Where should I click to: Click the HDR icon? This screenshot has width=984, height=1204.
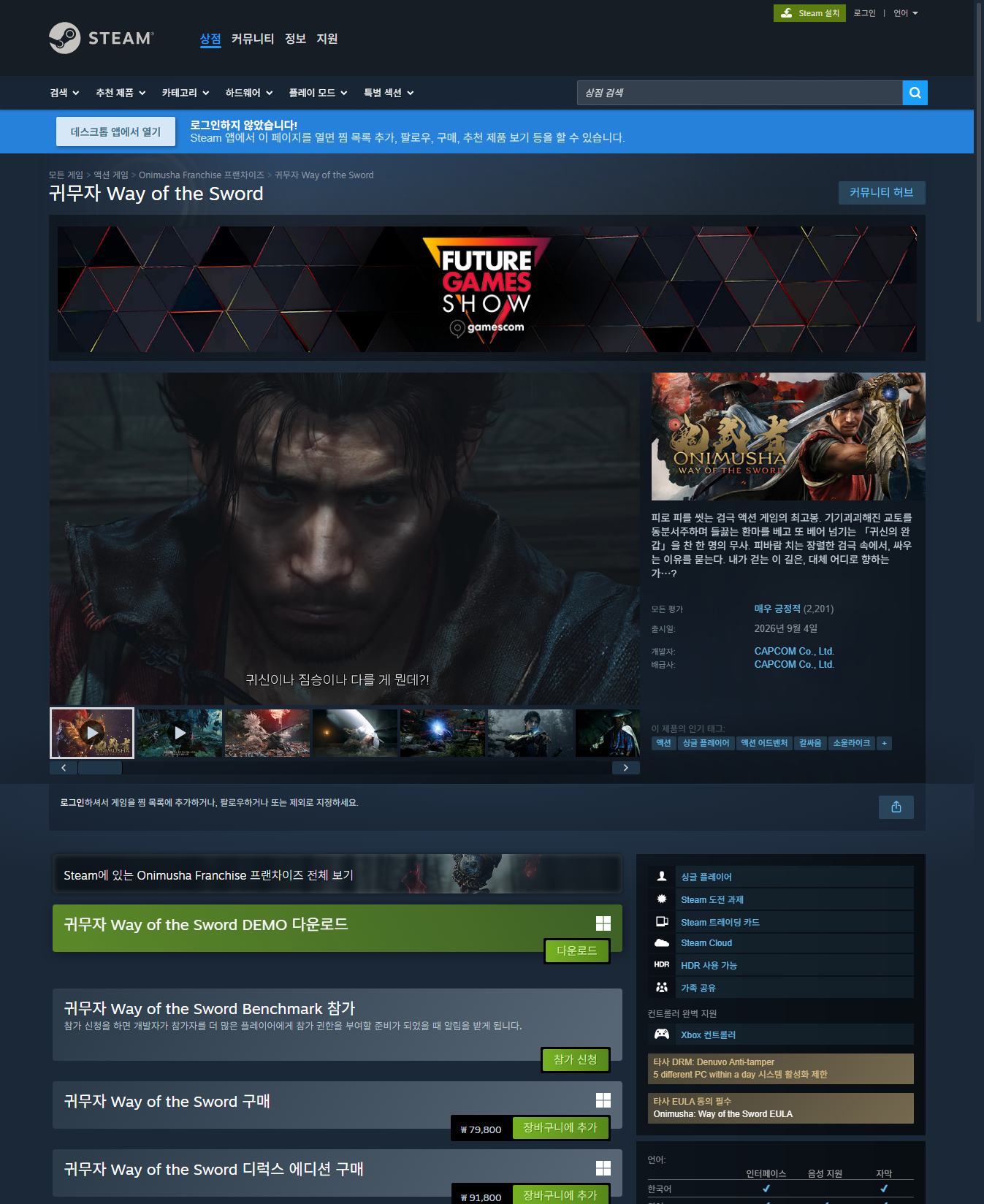(662, 965)
